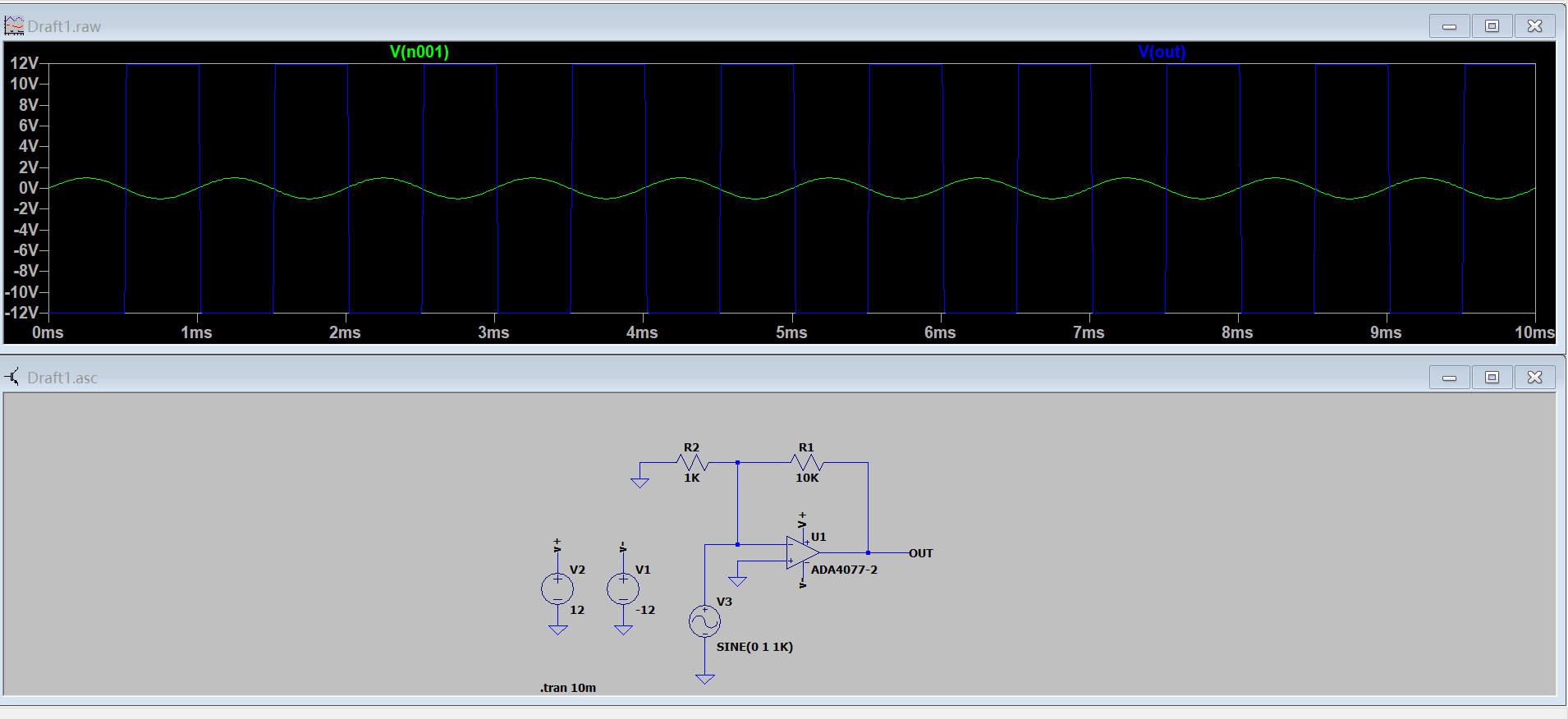Click the ground symbol left of R2
This screenshot has height=719, width=1568.
pos(640,483)
